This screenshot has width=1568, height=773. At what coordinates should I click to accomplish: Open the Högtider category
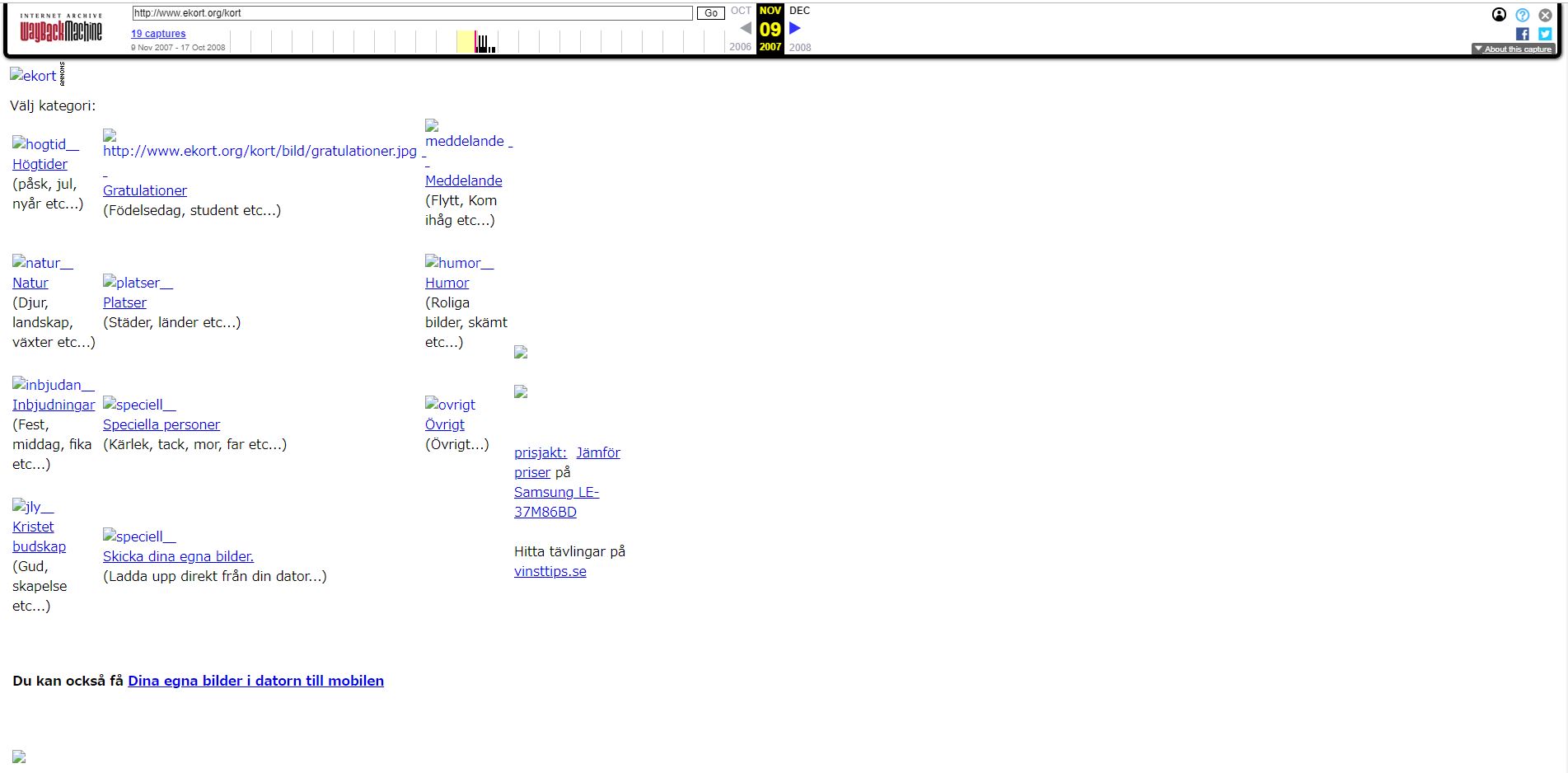[x=40, y=164]
